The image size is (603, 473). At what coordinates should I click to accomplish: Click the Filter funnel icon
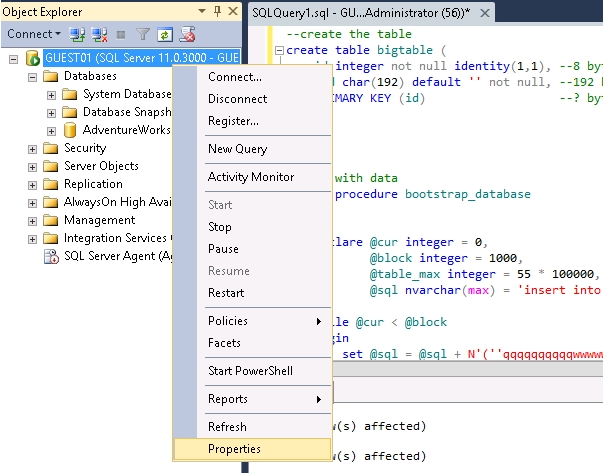(141, 34)
